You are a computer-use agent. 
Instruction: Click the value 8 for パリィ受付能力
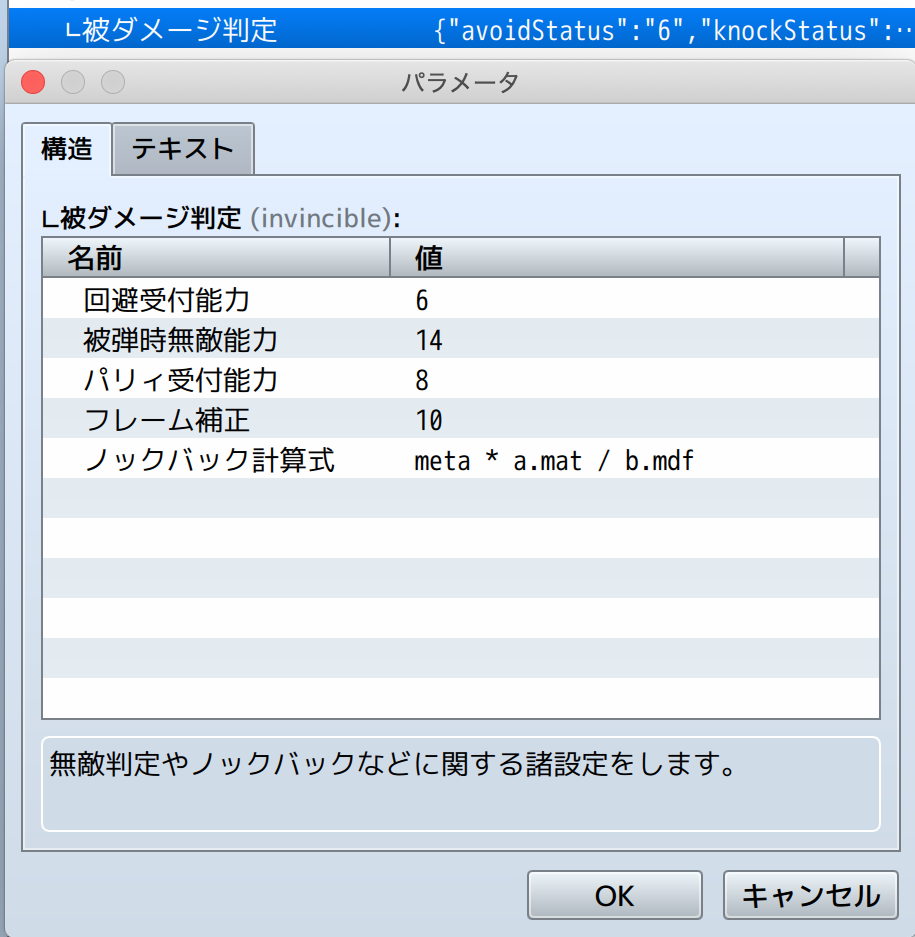422,380
